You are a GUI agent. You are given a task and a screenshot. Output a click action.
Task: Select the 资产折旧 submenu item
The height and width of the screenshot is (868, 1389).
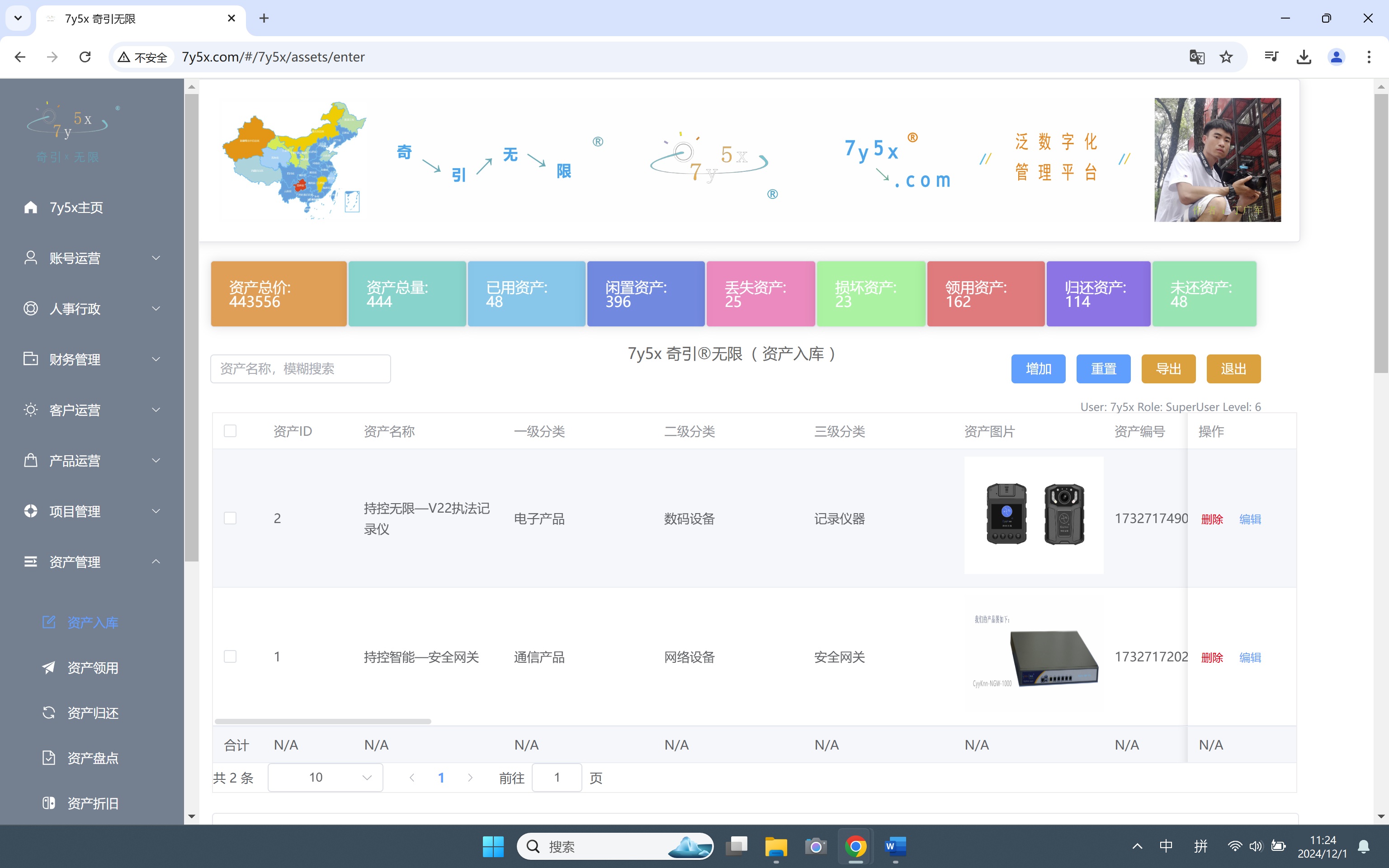click(x=92, y=803)
